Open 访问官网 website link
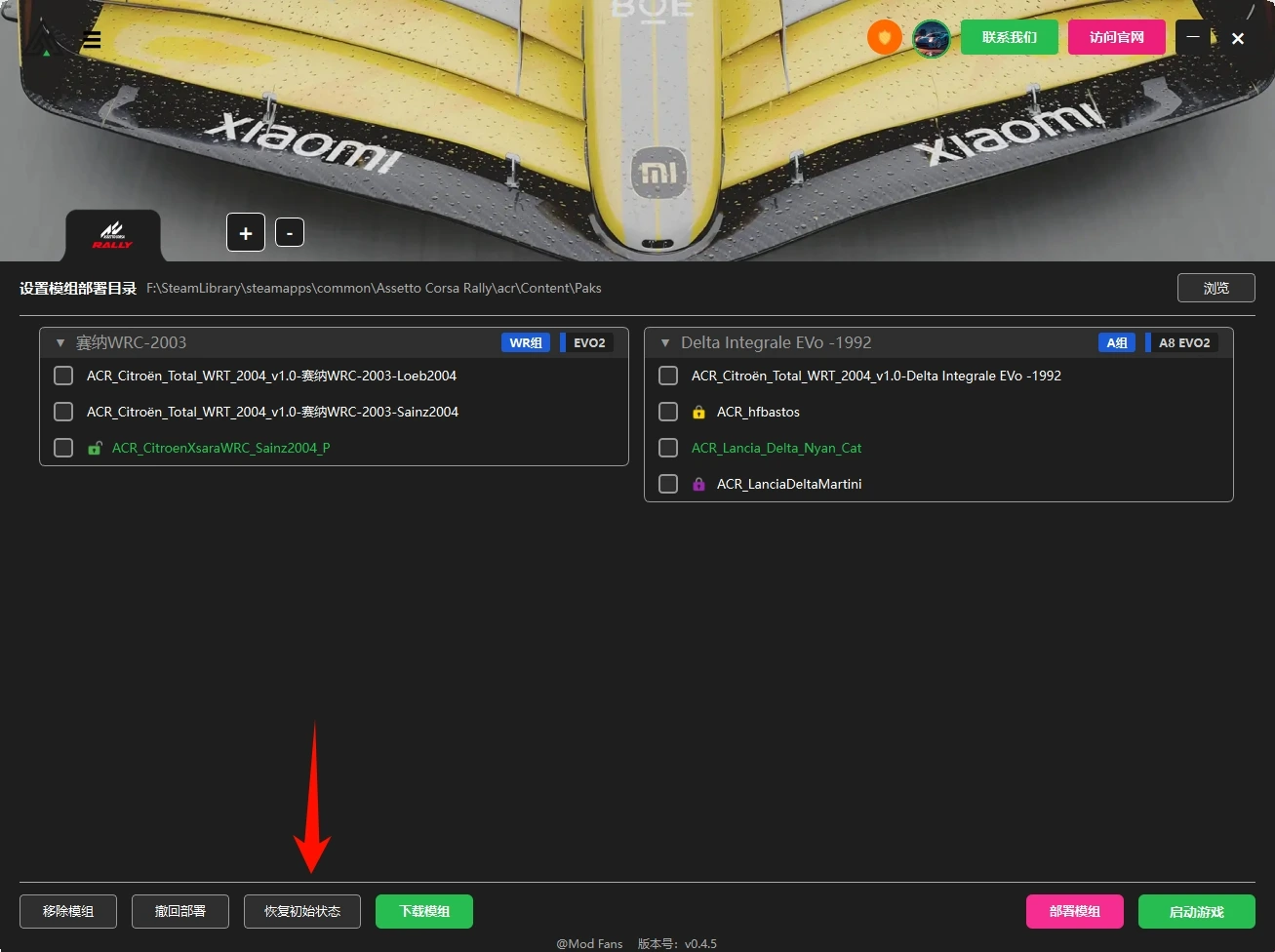 (1116, 37)
